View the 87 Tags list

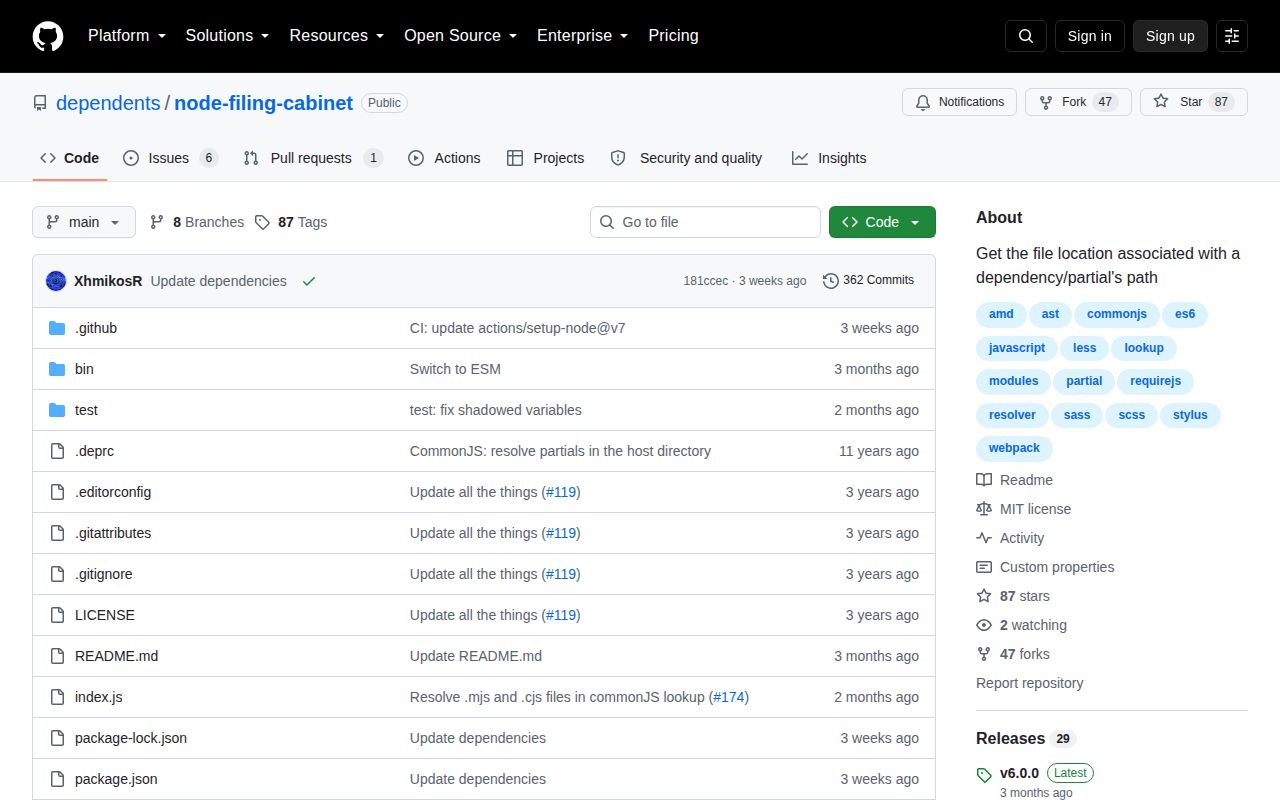coord(291,222)
